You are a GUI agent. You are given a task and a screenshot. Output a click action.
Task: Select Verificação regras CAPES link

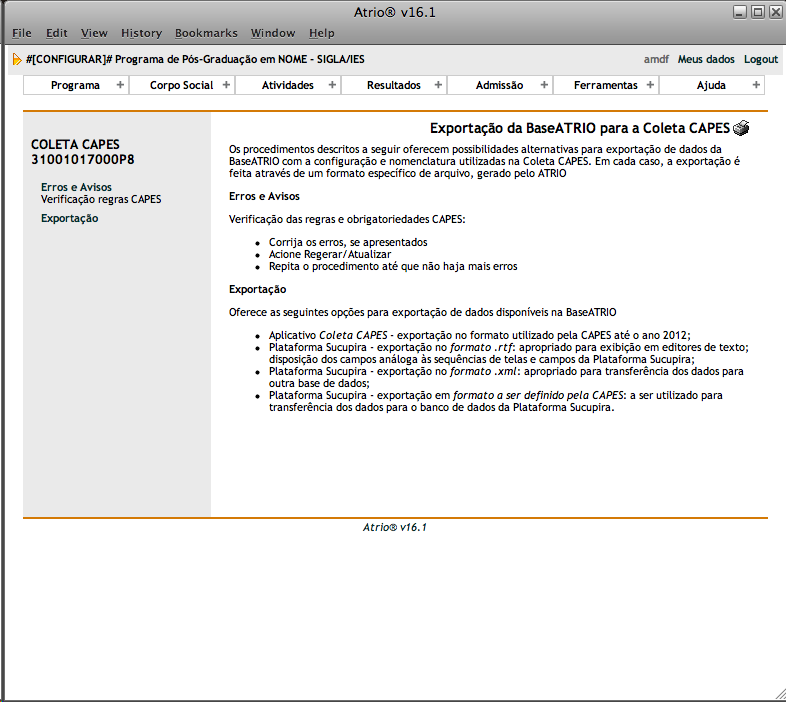101,199
